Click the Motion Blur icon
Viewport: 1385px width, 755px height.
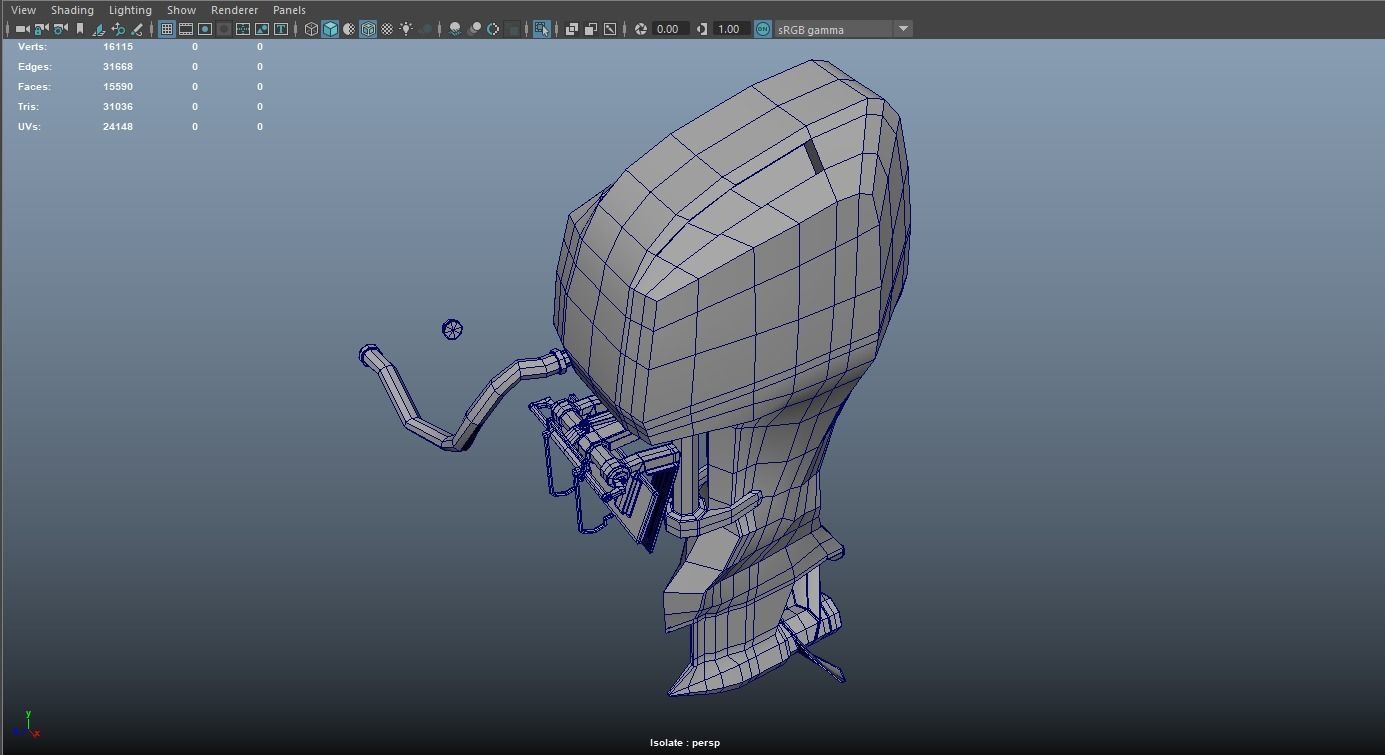click(x=474, y=29)
